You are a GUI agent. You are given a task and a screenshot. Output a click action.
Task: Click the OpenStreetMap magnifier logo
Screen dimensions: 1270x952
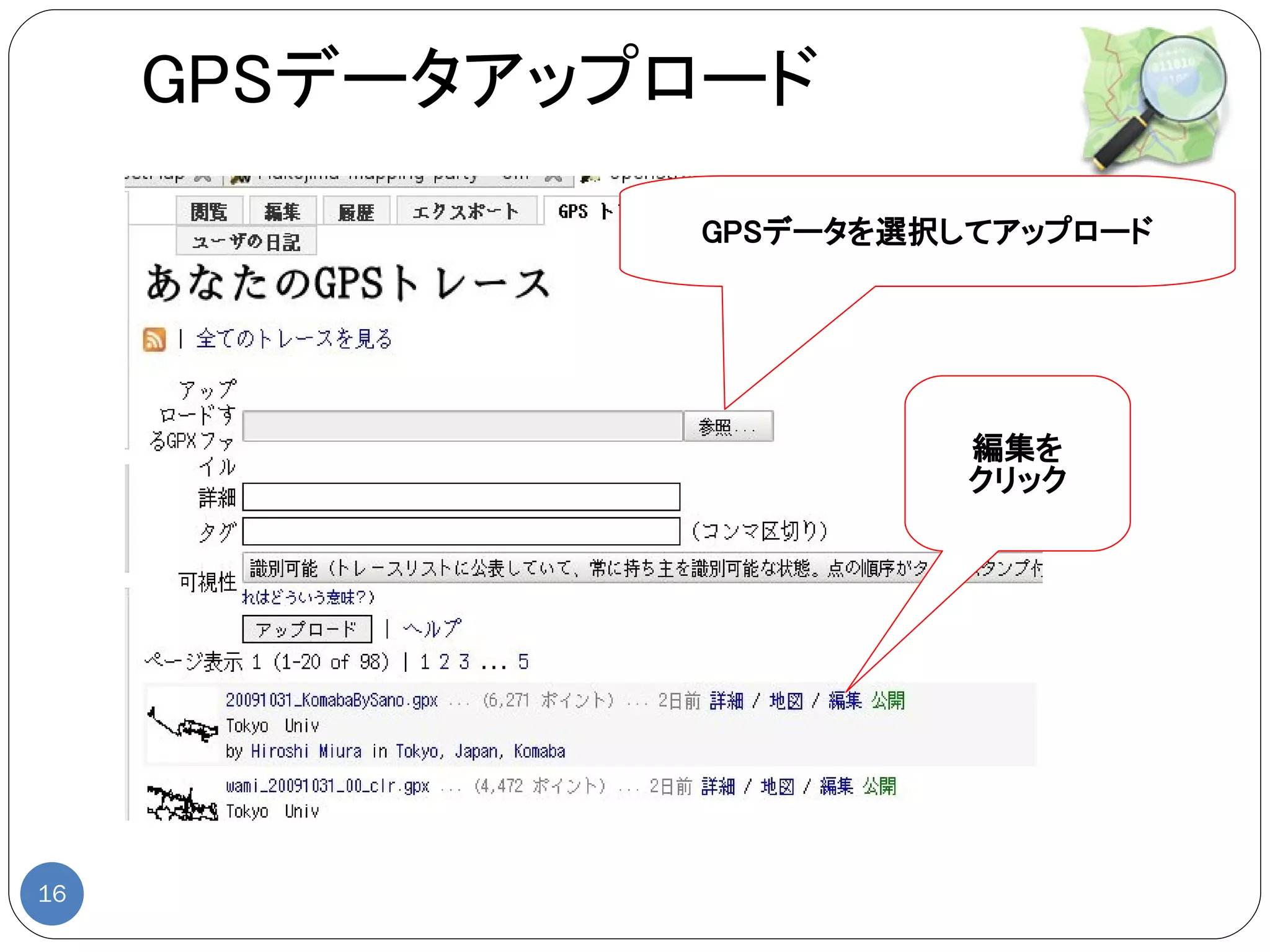pos(1155,98)
